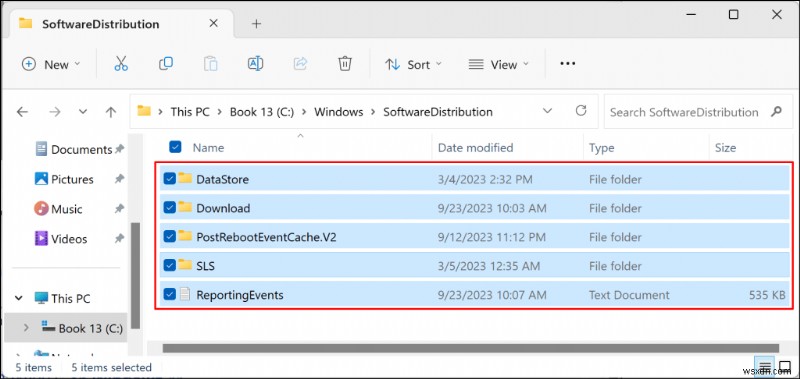Uncheck the Download checkbox
This screenshot has width=800, height=379.
[169, 207]
